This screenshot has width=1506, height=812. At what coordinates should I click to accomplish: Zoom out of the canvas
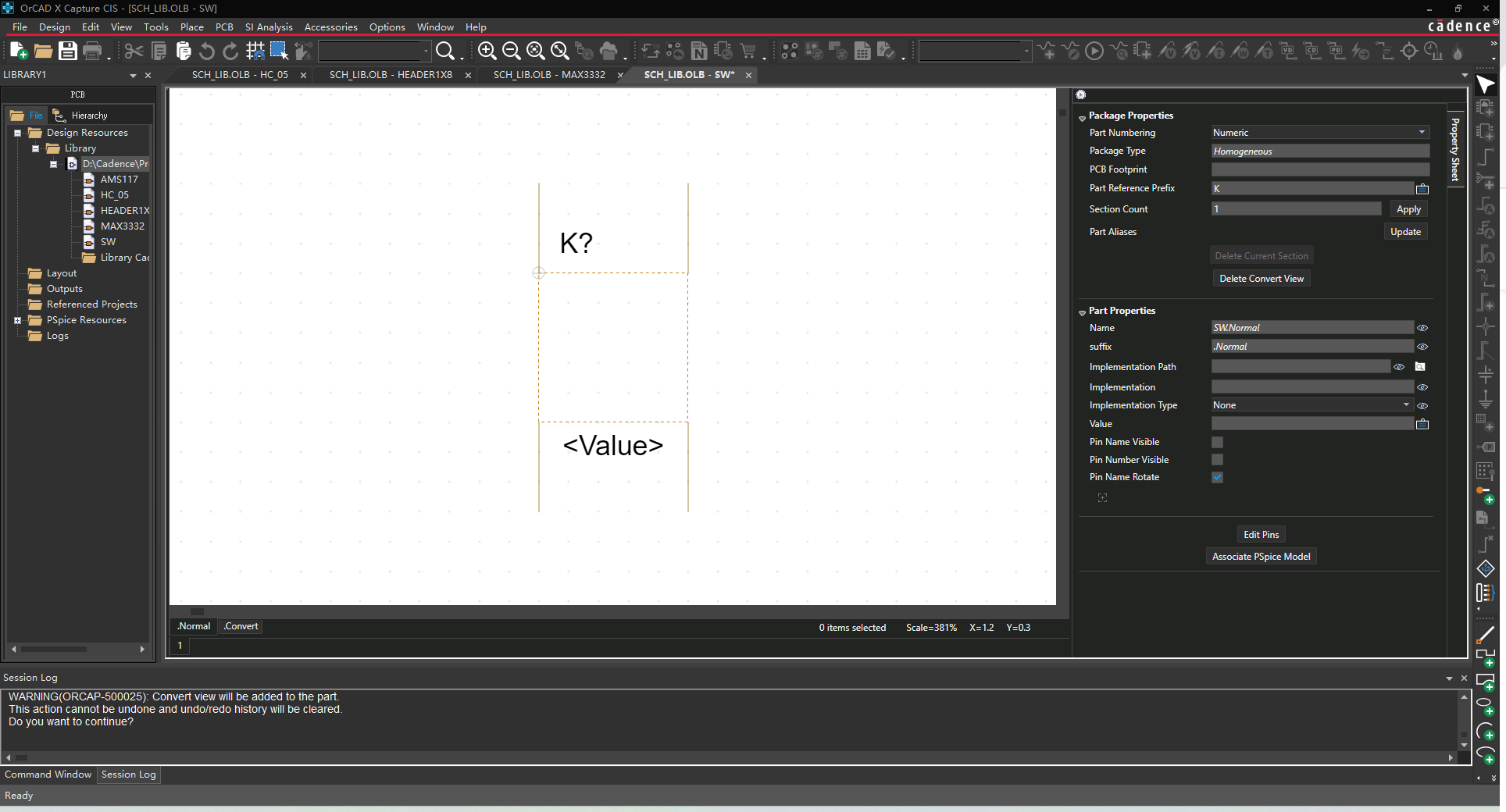pos(511,52)
